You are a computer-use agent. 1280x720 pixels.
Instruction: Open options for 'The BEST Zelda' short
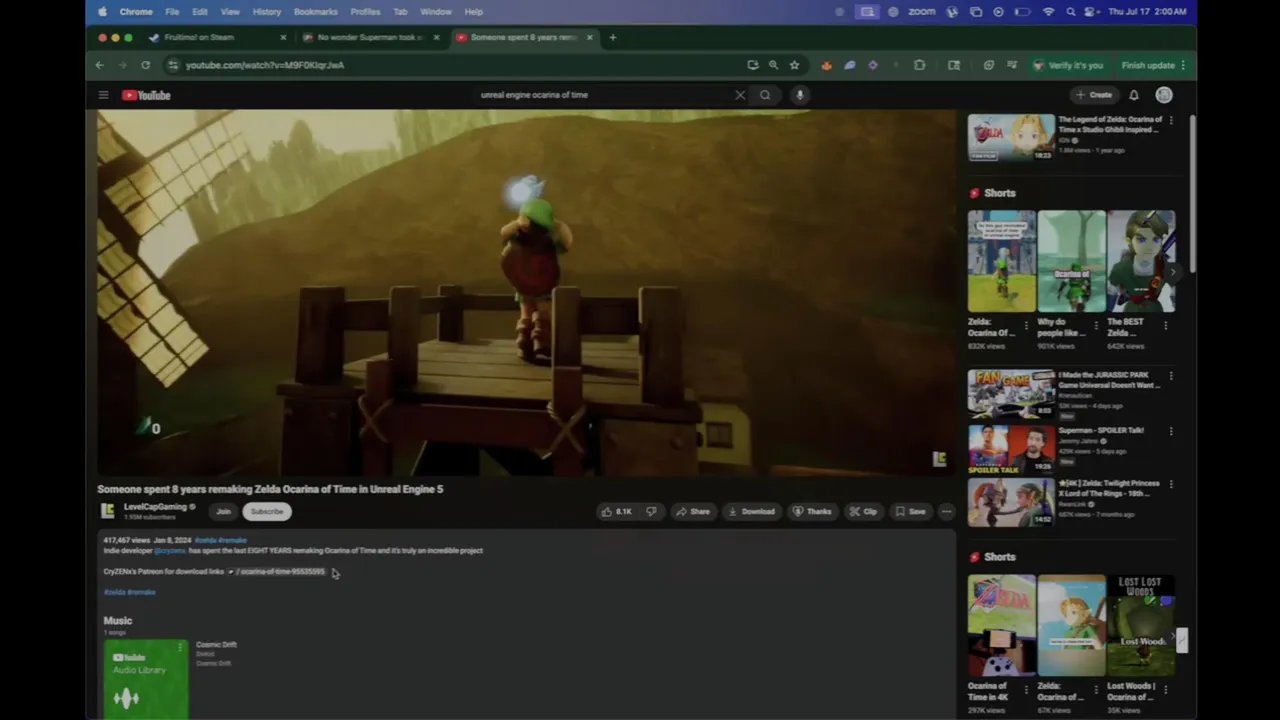(x=1166, y=325)
